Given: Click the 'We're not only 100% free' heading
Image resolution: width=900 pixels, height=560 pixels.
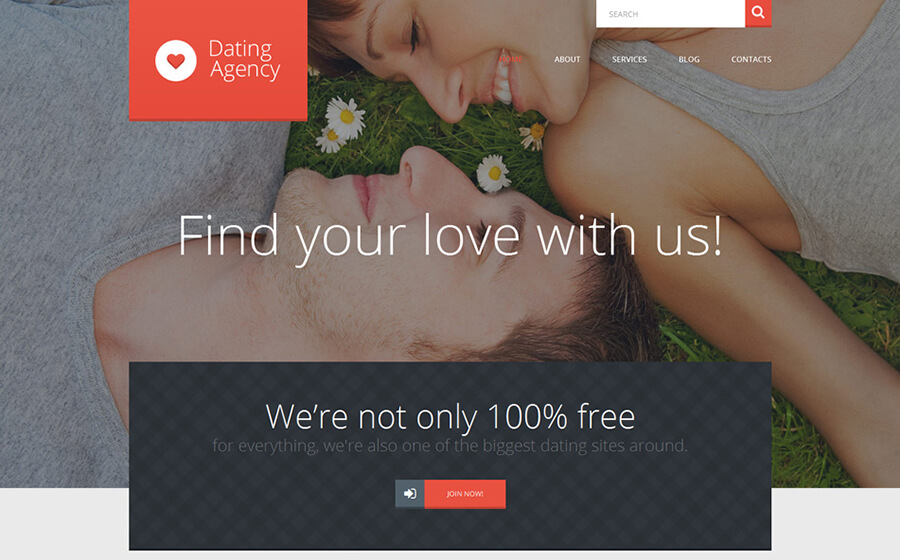Looking at the screenshot, I should click(x=450, y=417).
